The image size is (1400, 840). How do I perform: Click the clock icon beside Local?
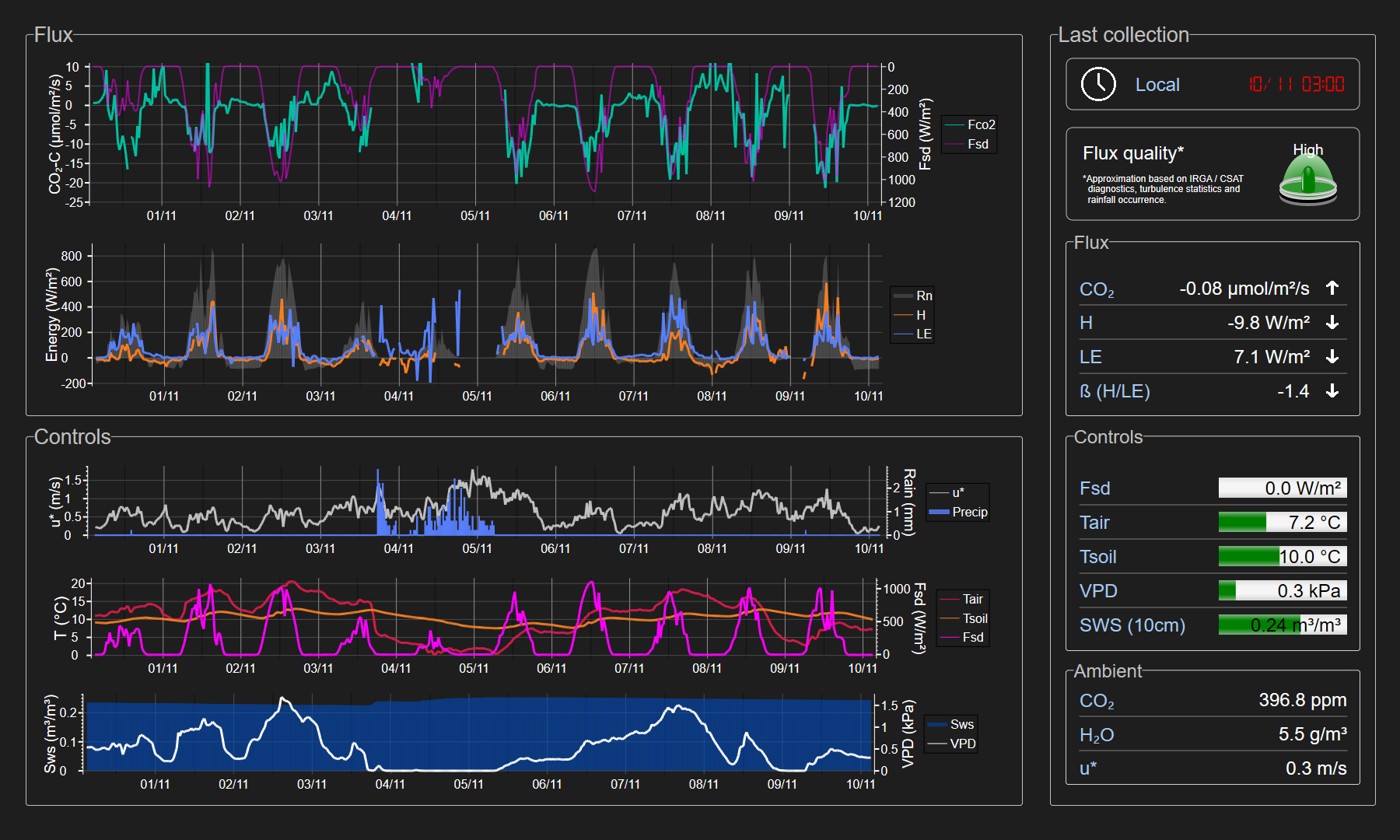pyautogui.click(x=1098, y=84)
